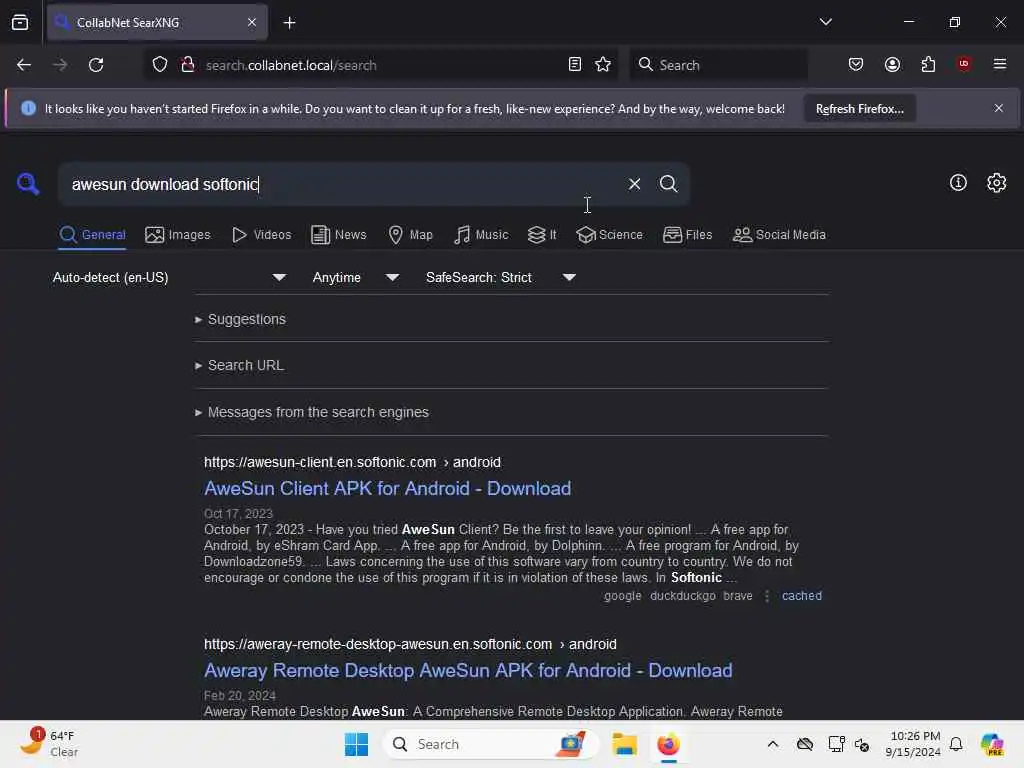Toggle reader view icon
This screenshot has height=768, width=1024.
click(575, 65)
